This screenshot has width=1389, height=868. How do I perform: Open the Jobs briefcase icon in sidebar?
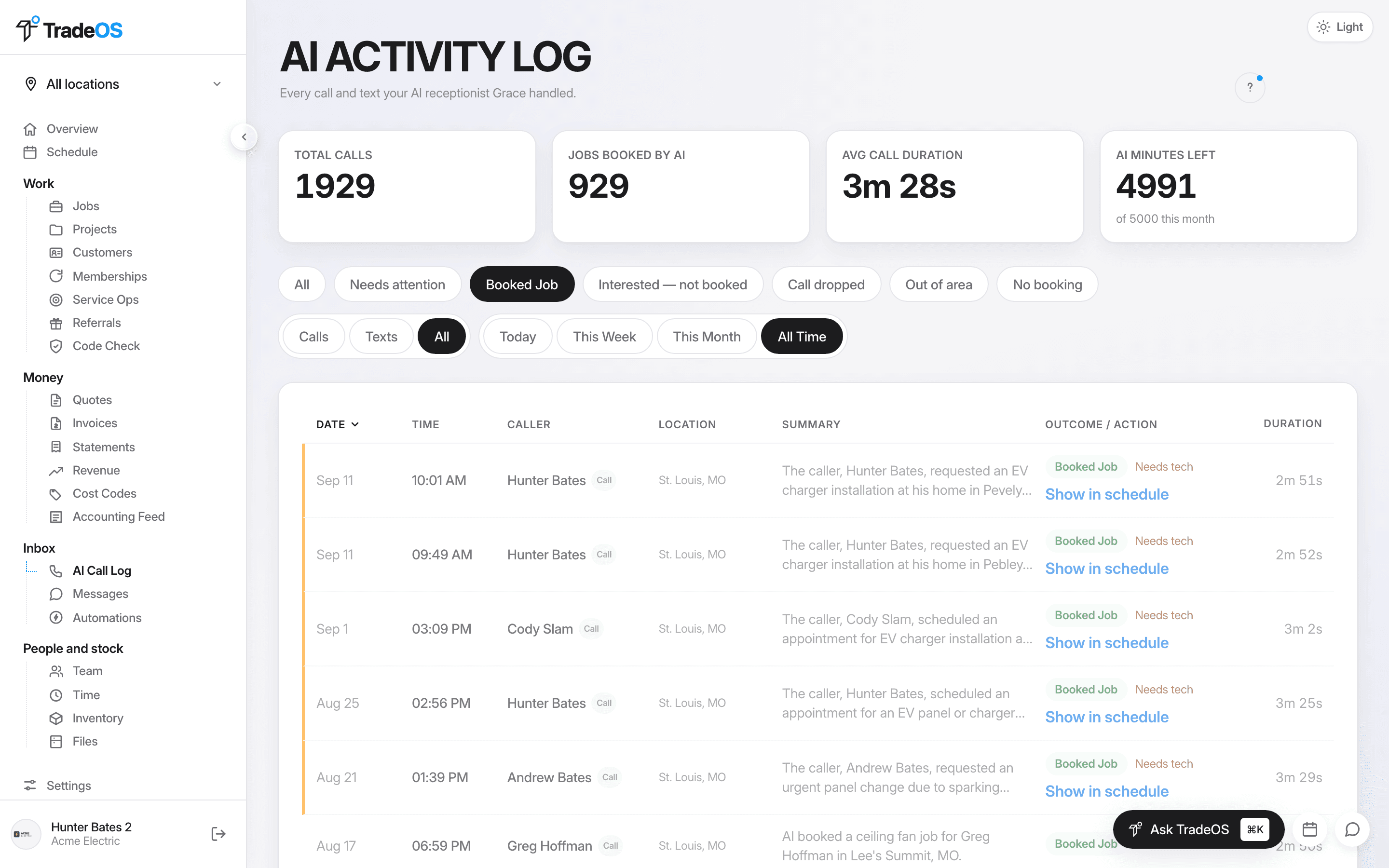(55, 206)
